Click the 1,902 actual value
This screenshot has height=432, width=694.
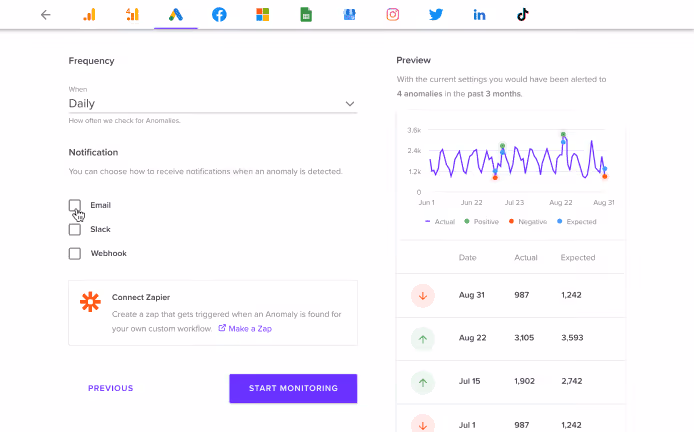[x=524, y=381]
